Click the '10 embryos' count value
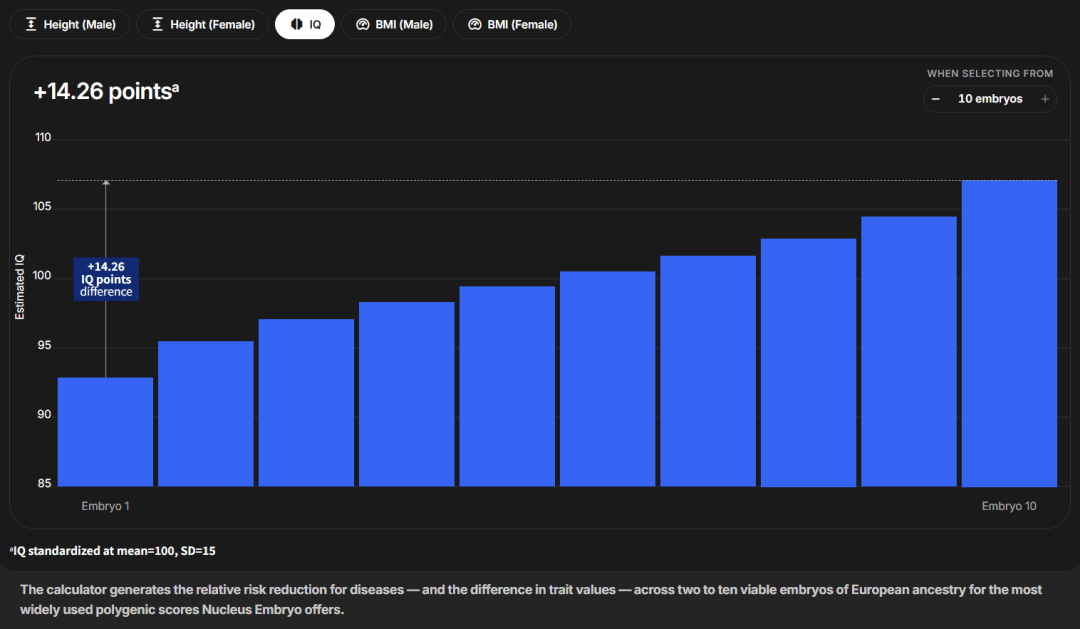 (x=990, y=99)
